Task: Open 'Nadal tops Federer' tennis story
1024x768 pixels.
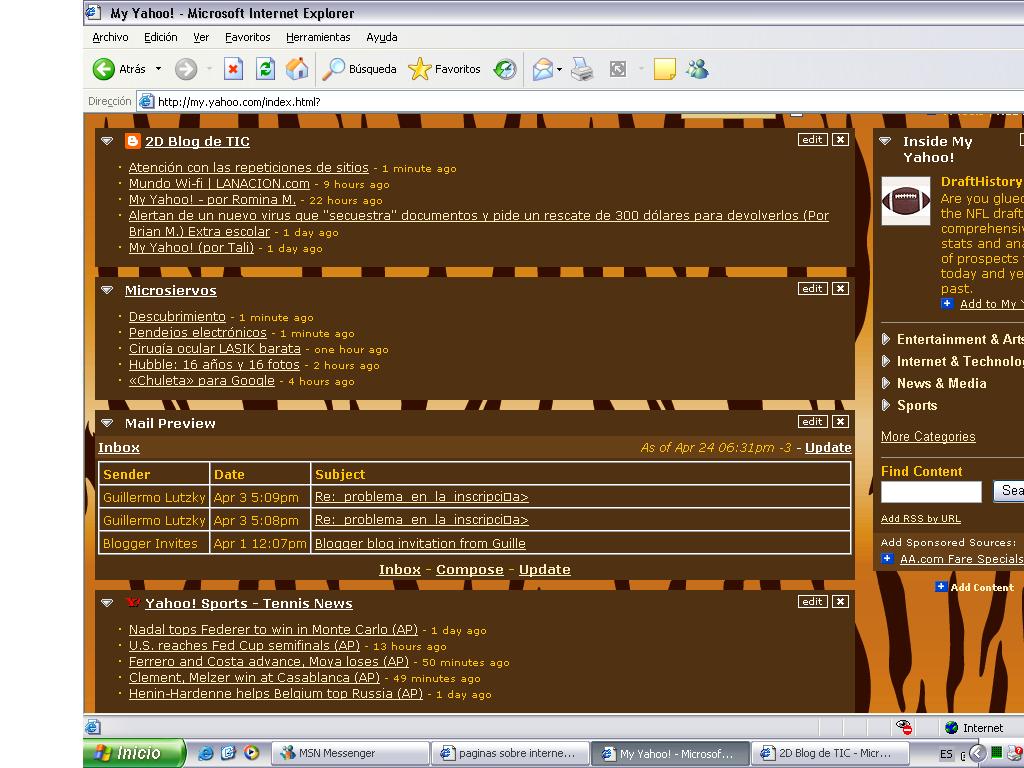Action: tap(273, 630)
